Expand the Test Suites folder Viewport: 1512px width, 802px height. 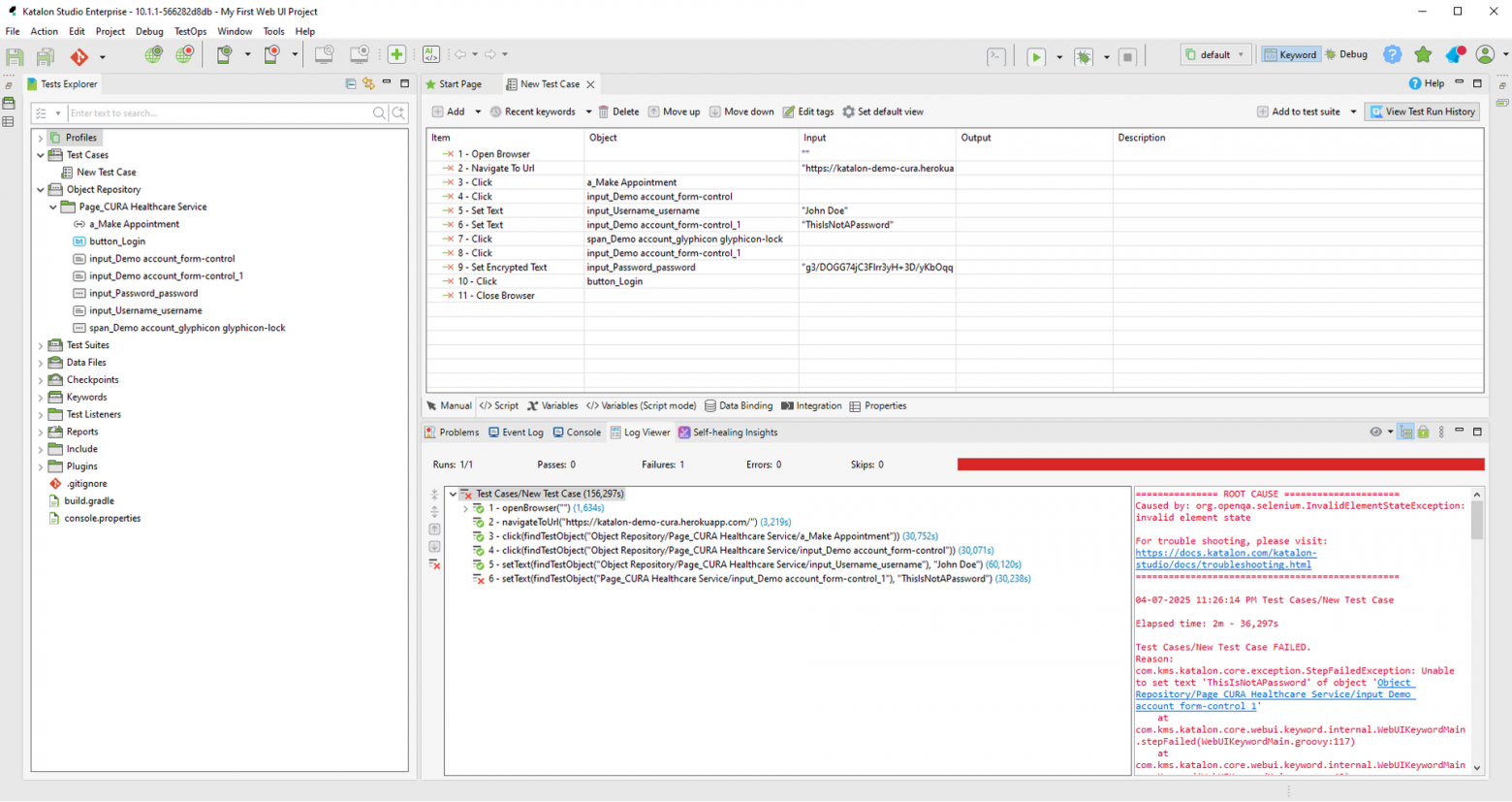(x=41, y=345)
